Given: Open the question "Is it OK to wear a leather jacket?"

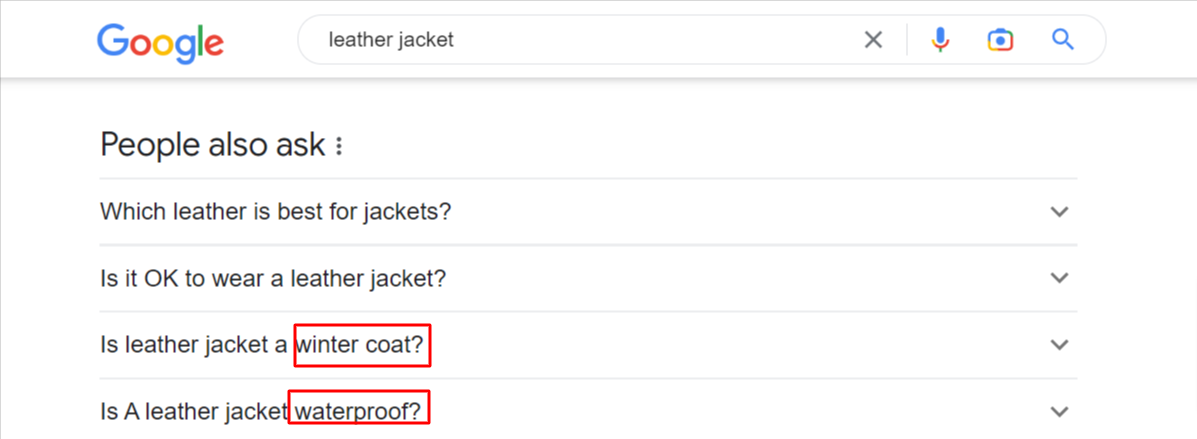Looking at the screenshot, I should (x=273, y=278).
